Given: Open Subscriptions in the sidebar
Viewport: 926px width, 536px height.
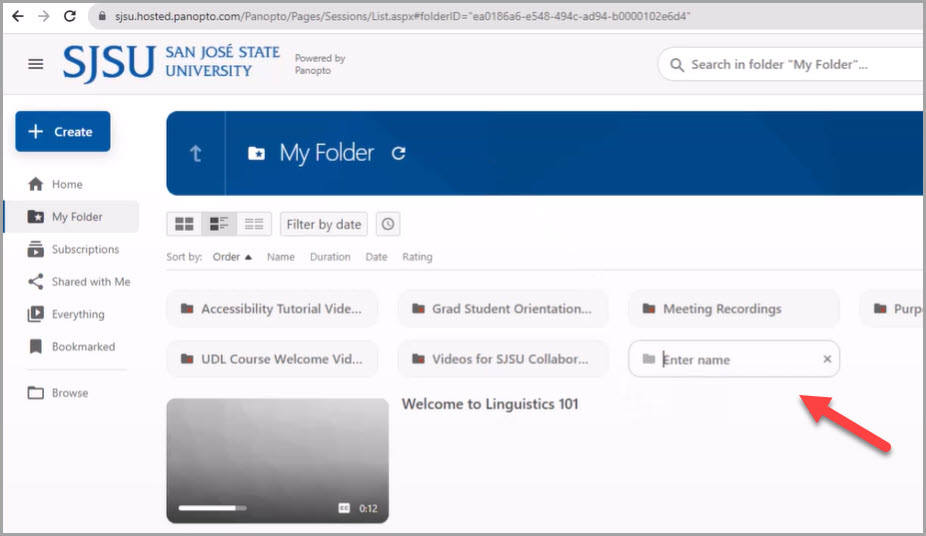Looking at the screenshot, I should pyautogui.click(x=85, y=250).
